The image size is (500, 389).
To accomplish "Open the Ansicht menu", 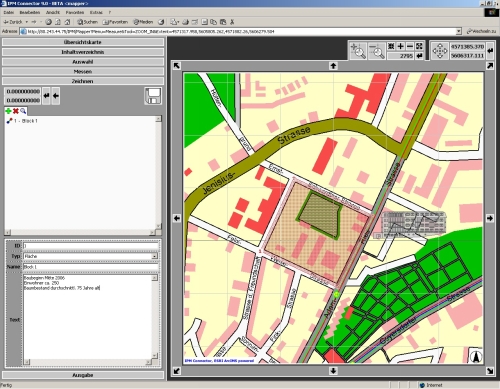I will [53, 12].
